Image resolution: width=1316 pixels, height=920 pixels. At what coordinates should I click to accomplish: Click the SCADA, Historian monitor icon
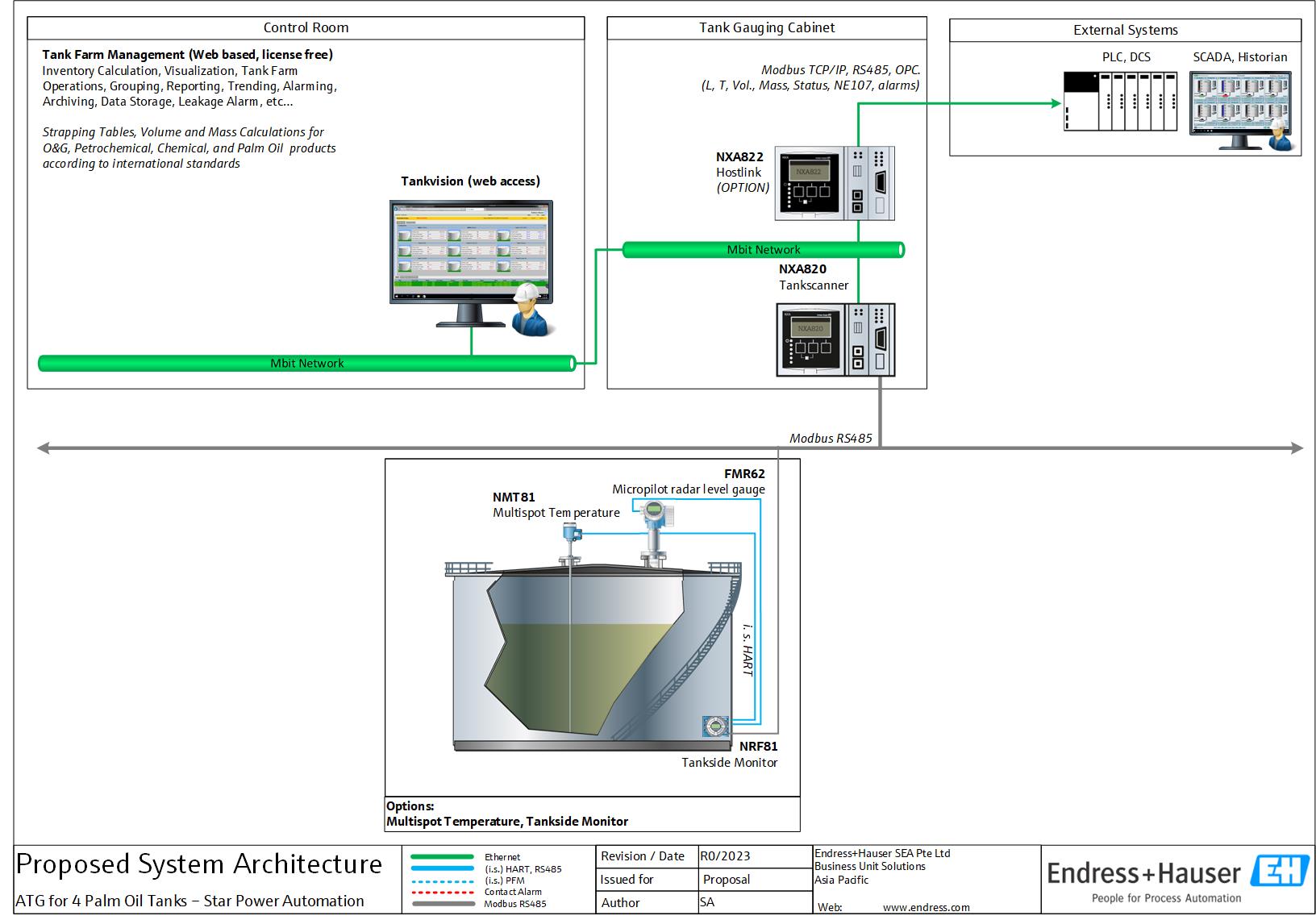[1241, 110]
